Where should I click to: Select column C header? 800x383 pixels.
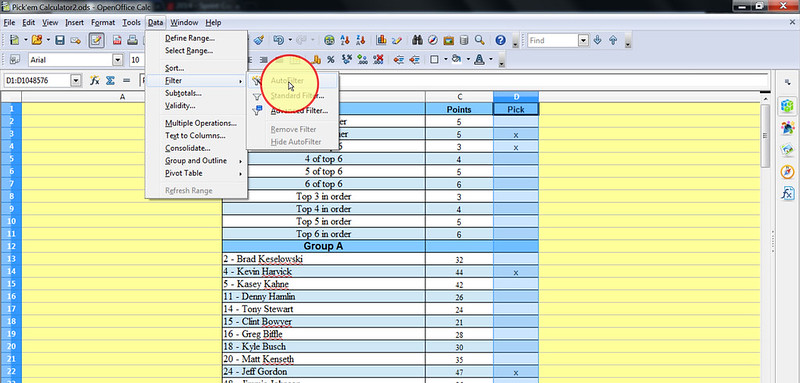(460, 96)
